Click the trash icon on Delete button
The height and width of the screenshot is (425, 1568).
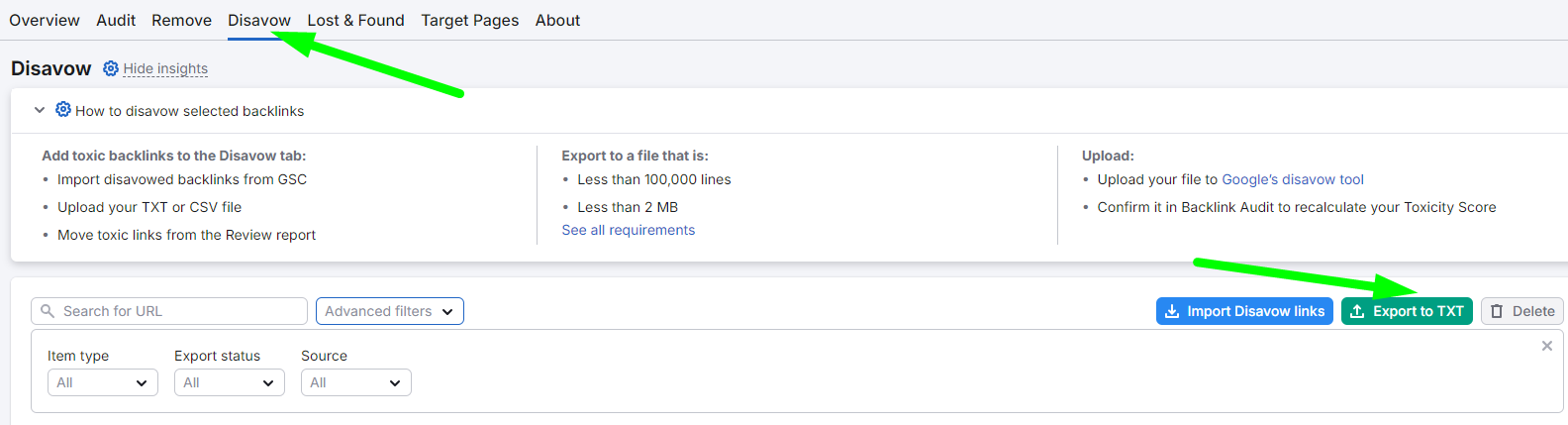pyautogui.click(x=1497, y=311)
